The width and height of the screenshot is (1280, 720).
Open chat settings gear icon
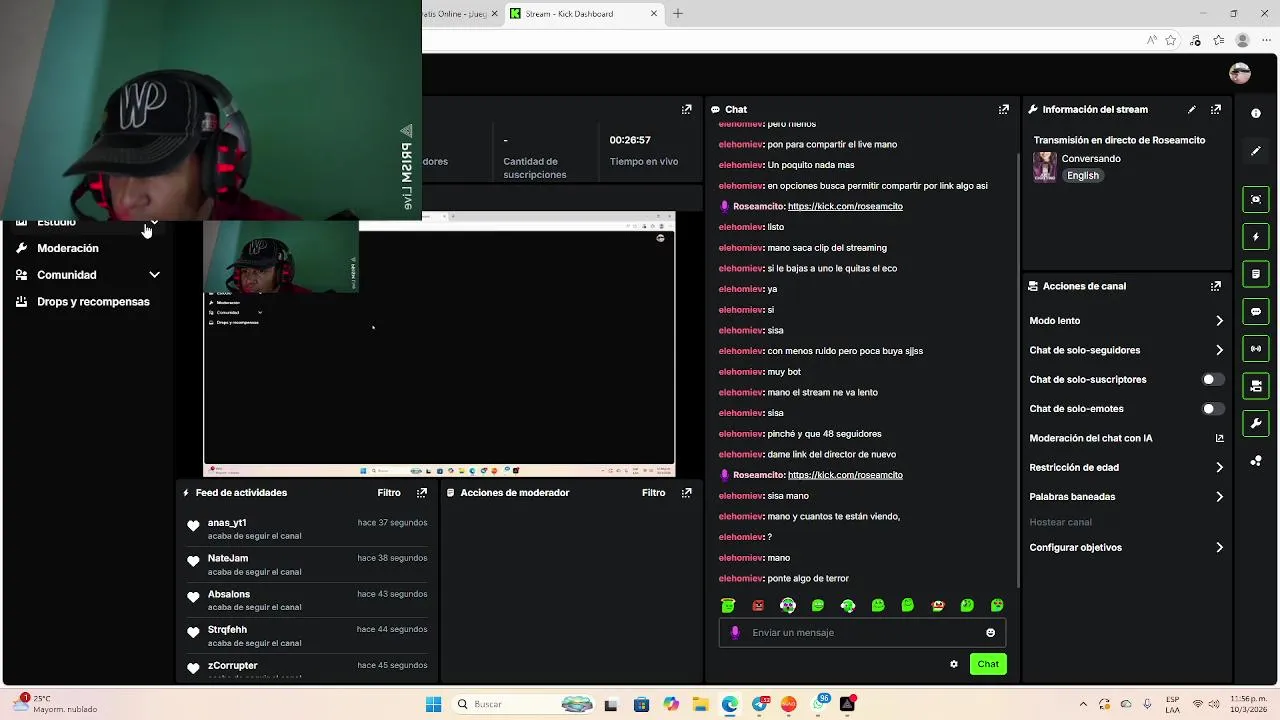click(x=954, y=664)
